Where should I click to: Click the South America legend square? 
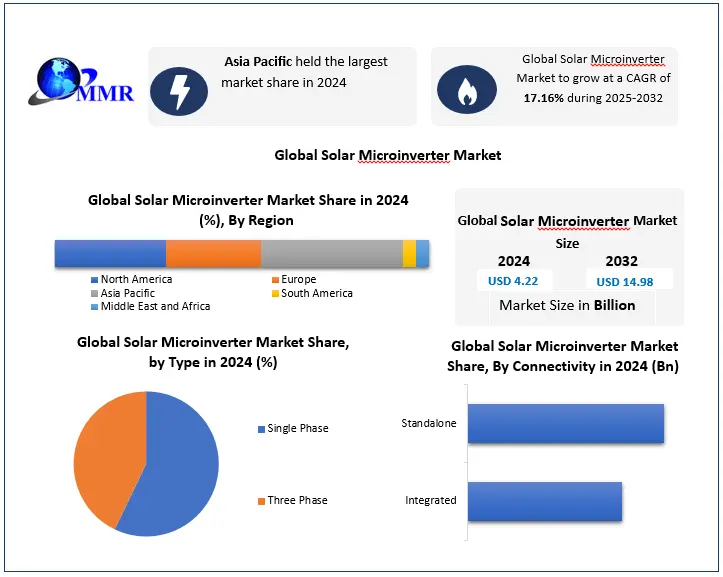click(275, 294)
